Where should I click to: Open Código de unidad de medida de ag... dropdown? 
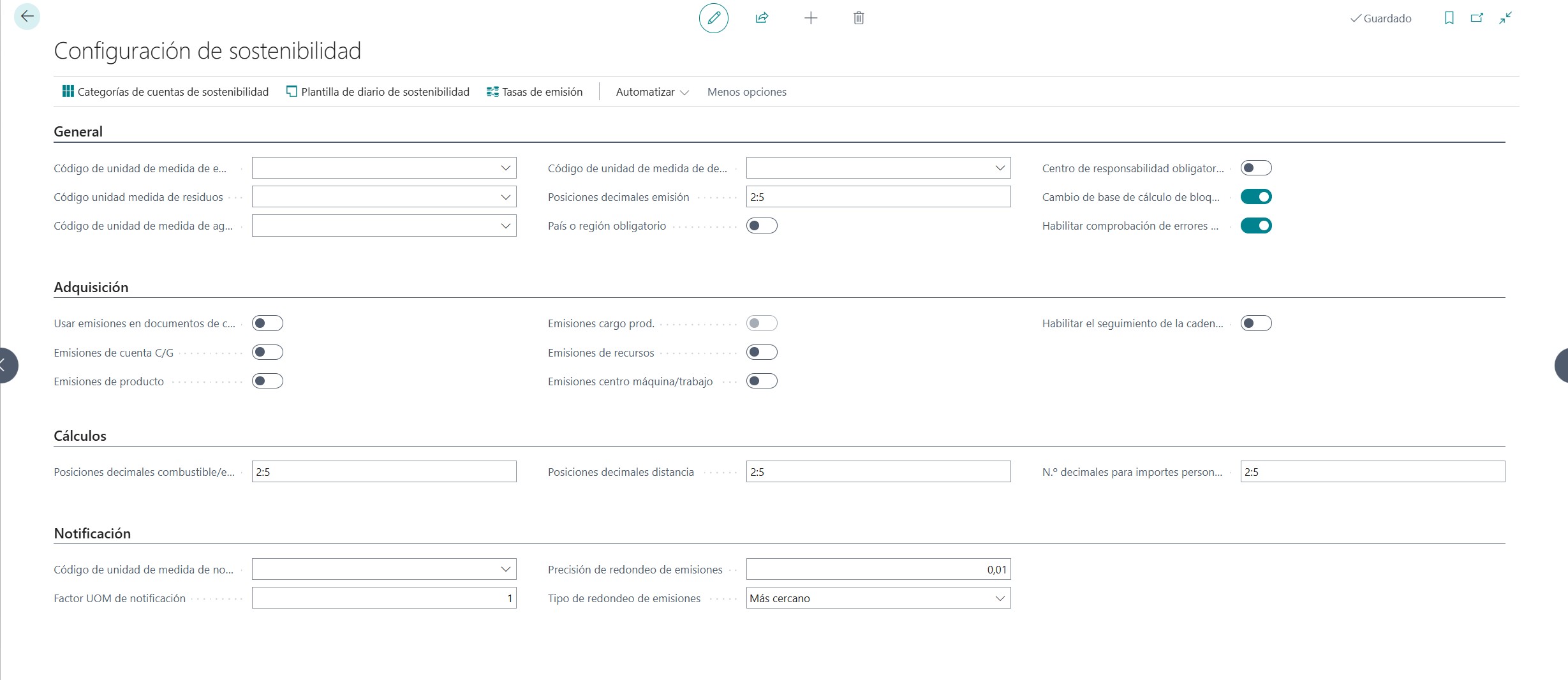[x=505, y=225]
